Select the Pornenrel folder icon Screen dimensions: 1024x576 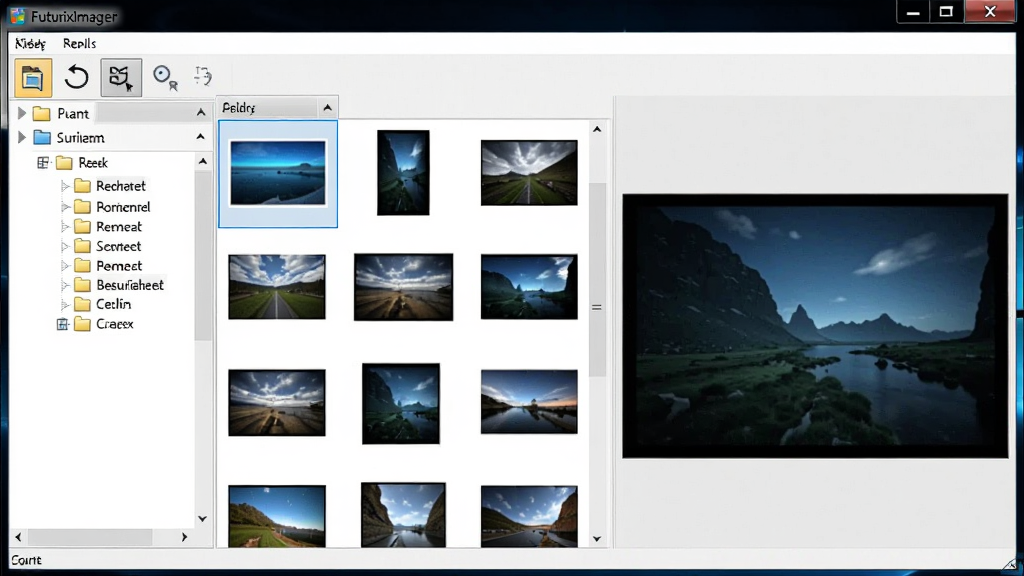[82, 207]
